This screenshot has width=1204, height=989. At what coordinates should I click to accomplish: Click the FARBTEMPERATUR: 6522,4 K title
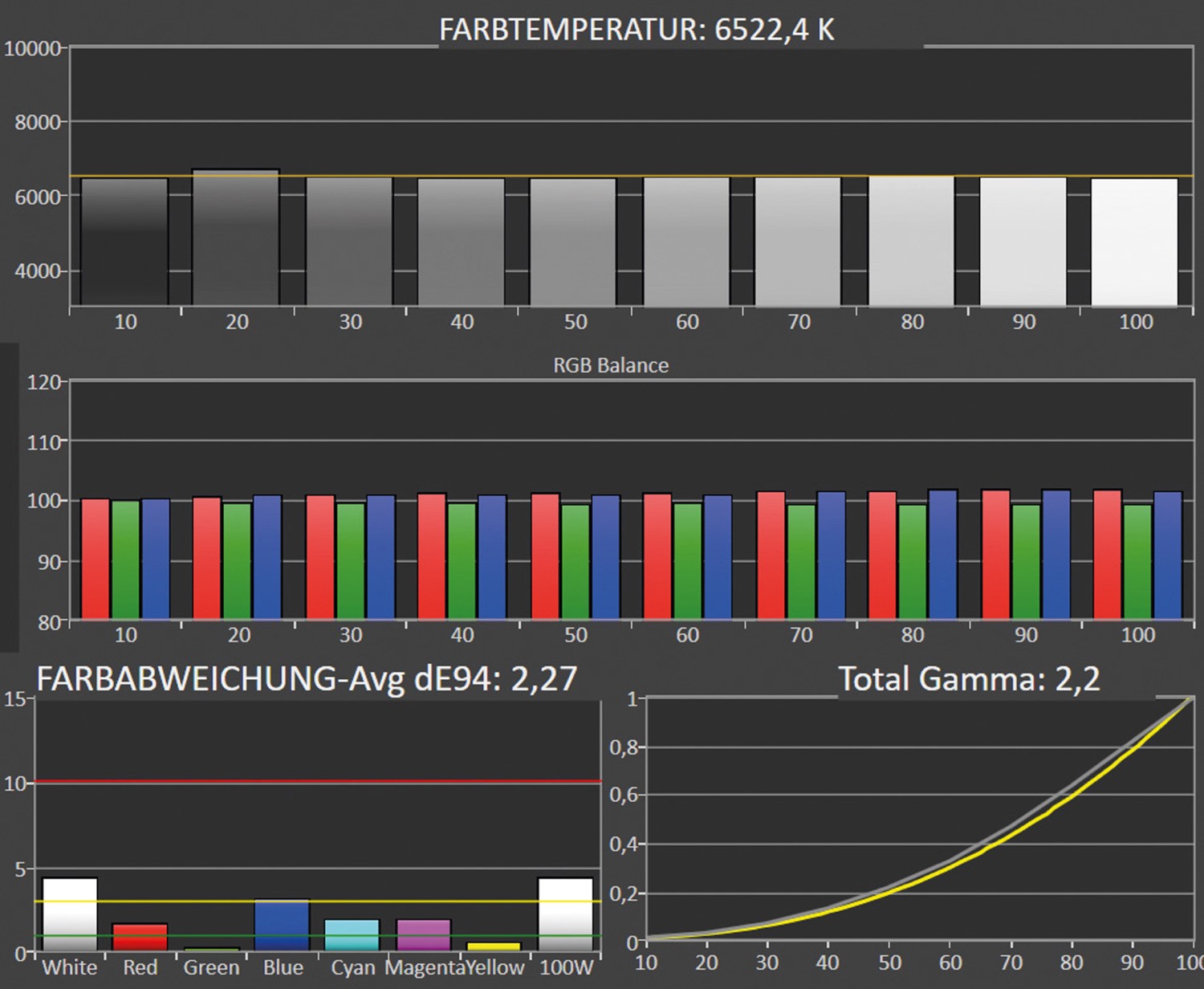pos(637,30)
